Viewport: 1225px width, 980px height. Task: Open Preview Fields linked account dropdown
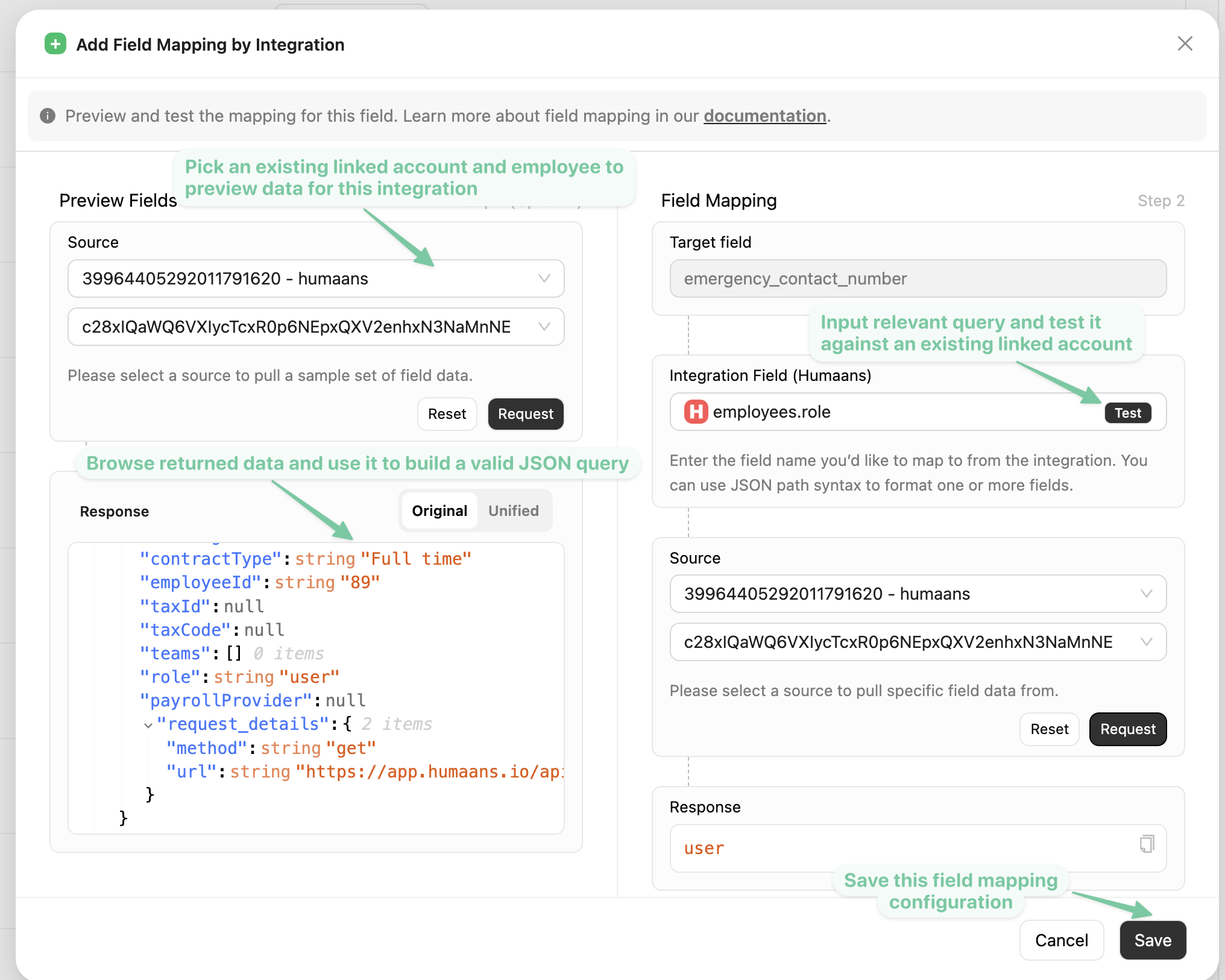[x=316, y=278]
